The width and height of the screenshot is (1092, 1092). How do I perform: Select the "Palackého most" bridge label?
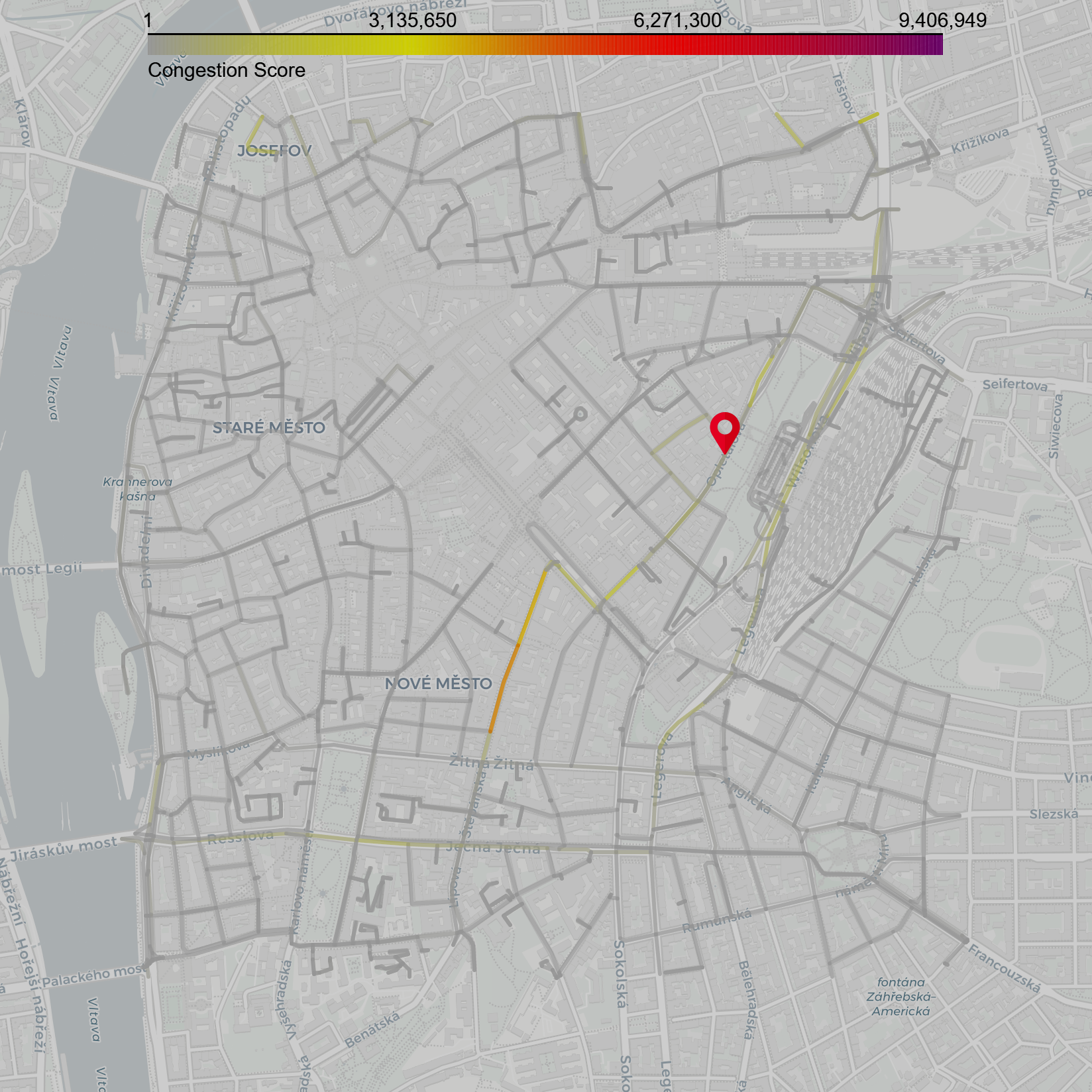(x=93, y=975)
